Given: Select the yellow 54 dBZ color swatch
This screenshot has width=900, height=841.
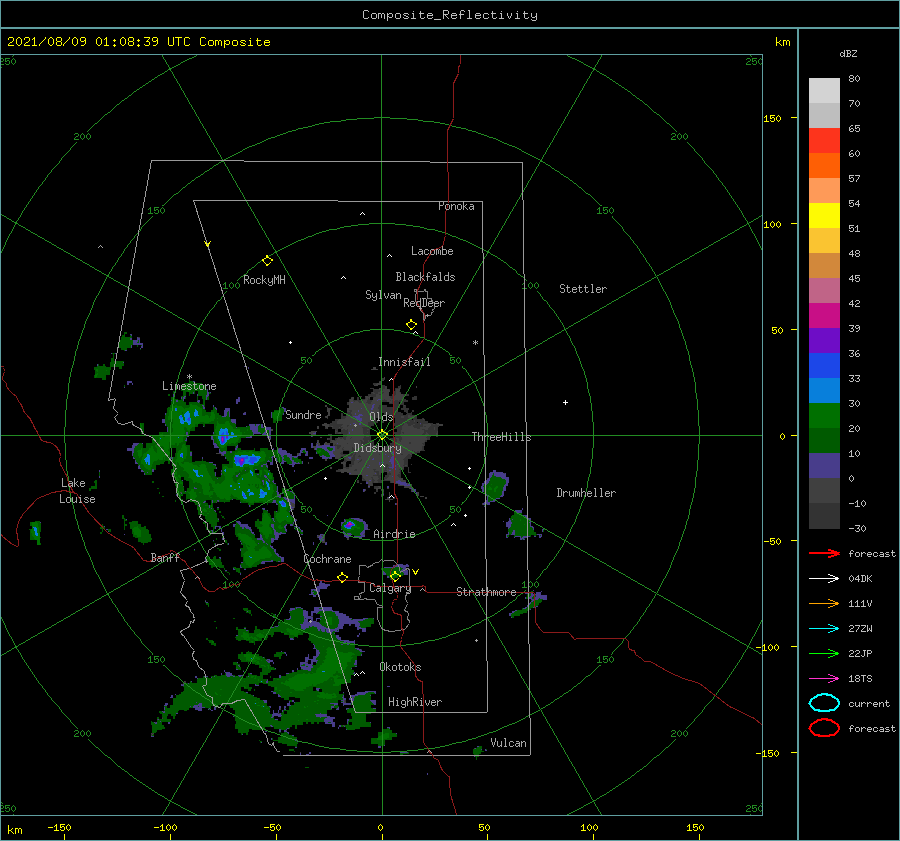Looking at the screenshot, I should (x=824, y=215).
